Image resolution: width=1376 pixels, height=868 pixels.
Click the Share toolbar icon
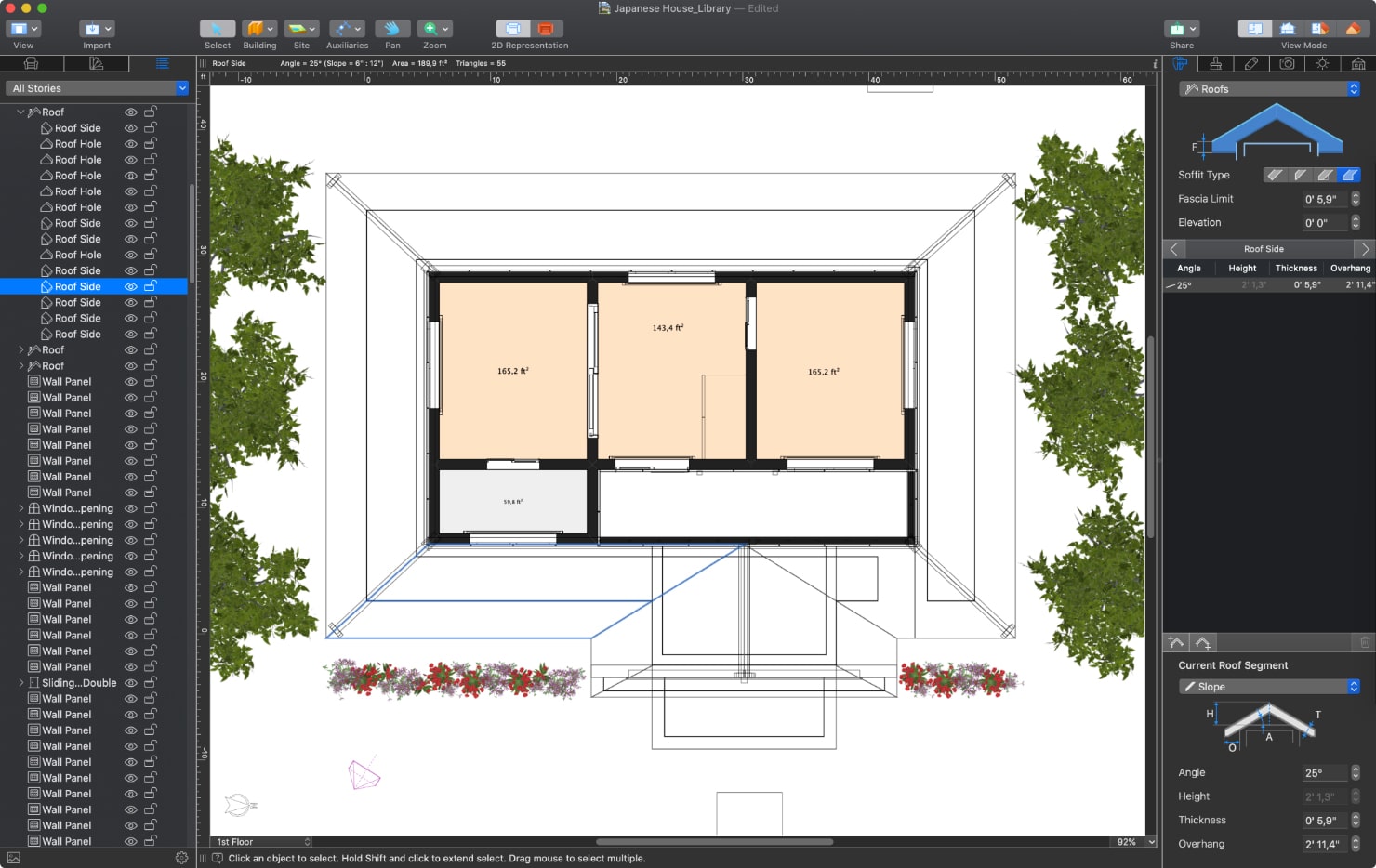click(x=1182, y=29)
